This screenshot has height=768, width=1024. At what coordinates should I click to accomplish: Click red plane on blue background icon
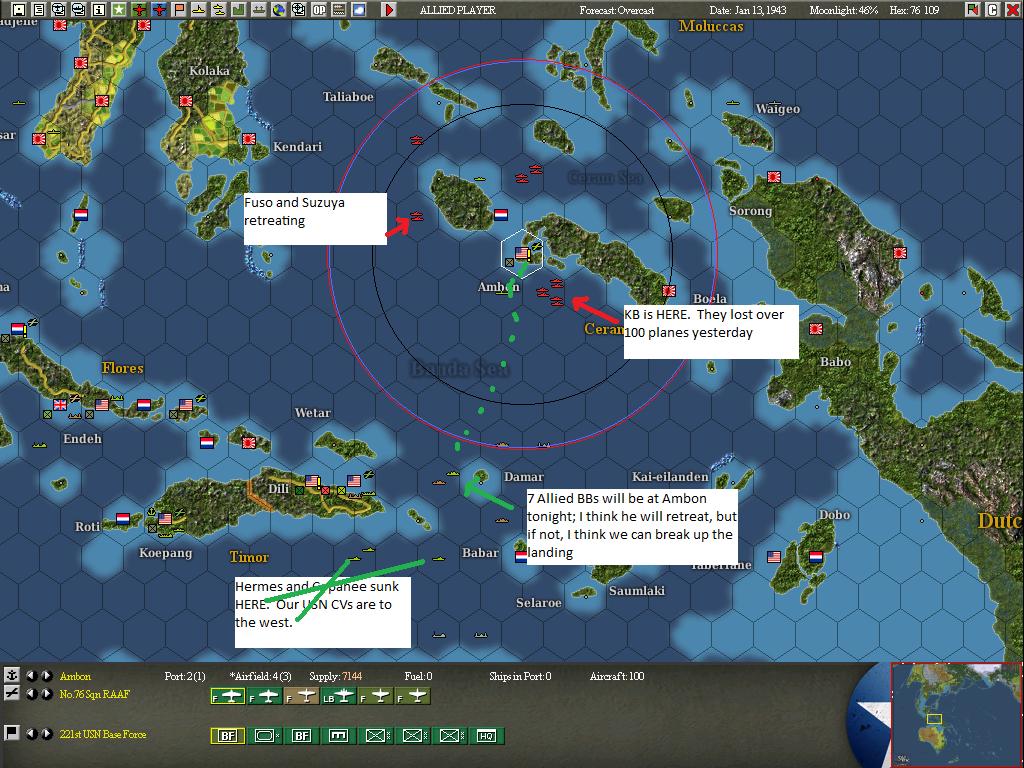click(x=159, y=9)
